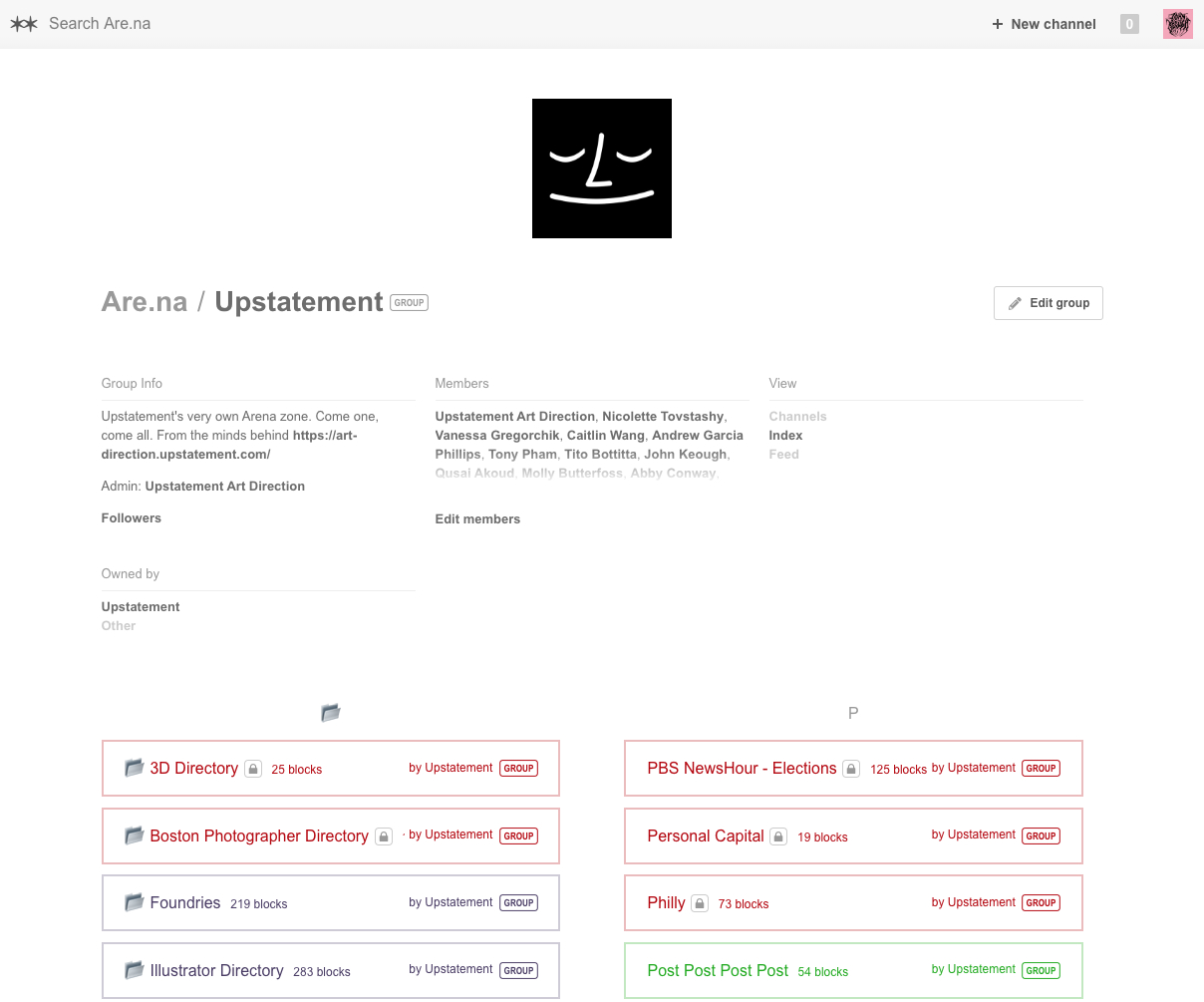Open member Tito Bottitta

point(601,455)
